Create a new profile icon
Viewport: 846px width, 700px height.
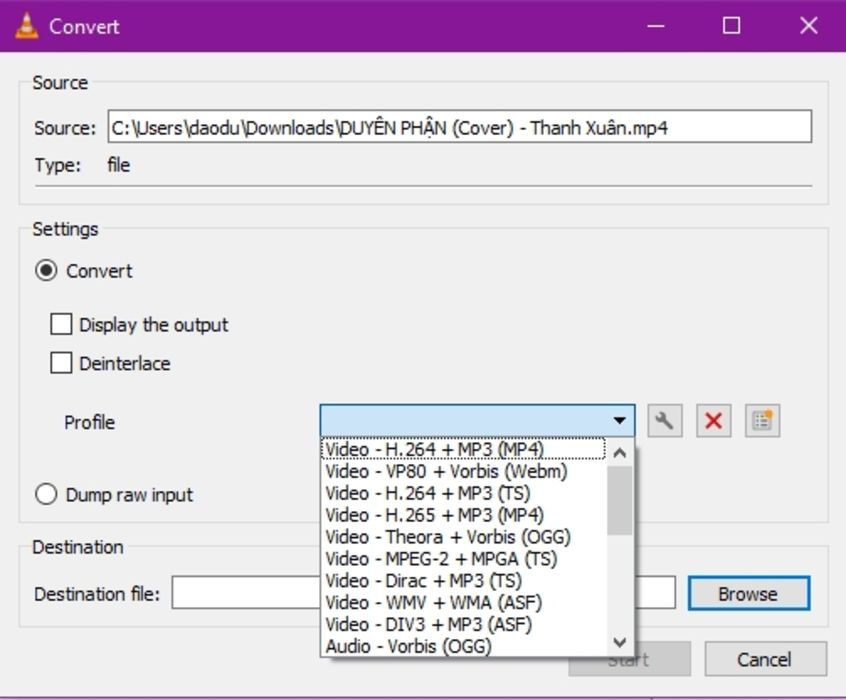(762, 420)
